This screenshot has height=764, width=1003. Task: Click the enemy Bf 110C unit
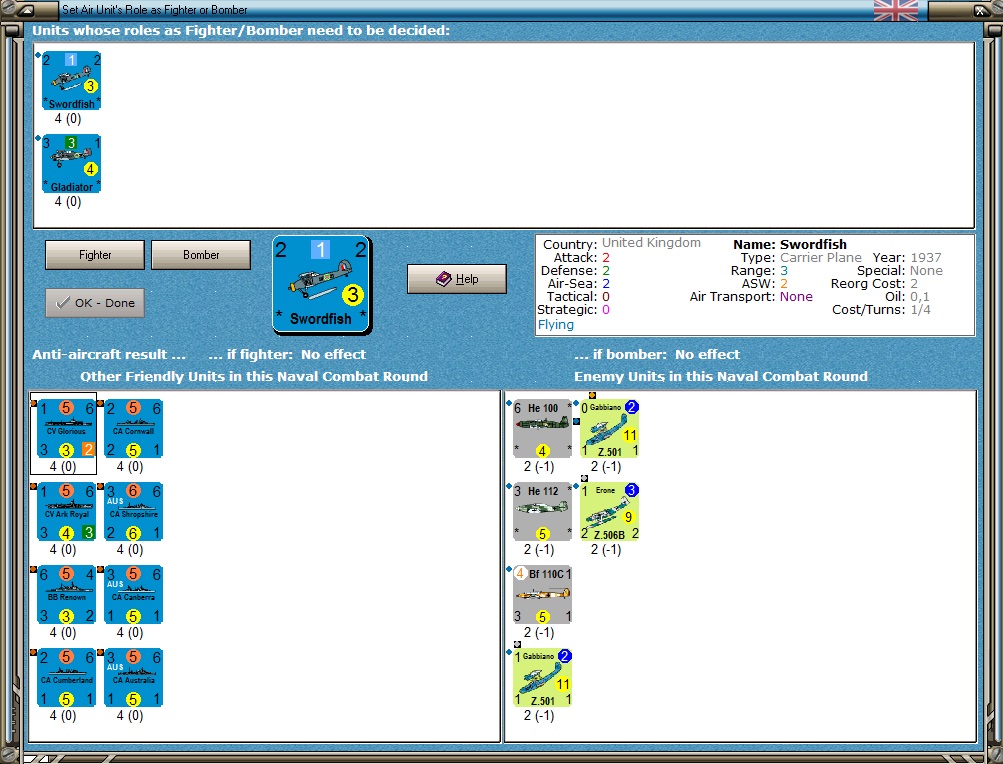pyautogui.click(x=542, y=595)
